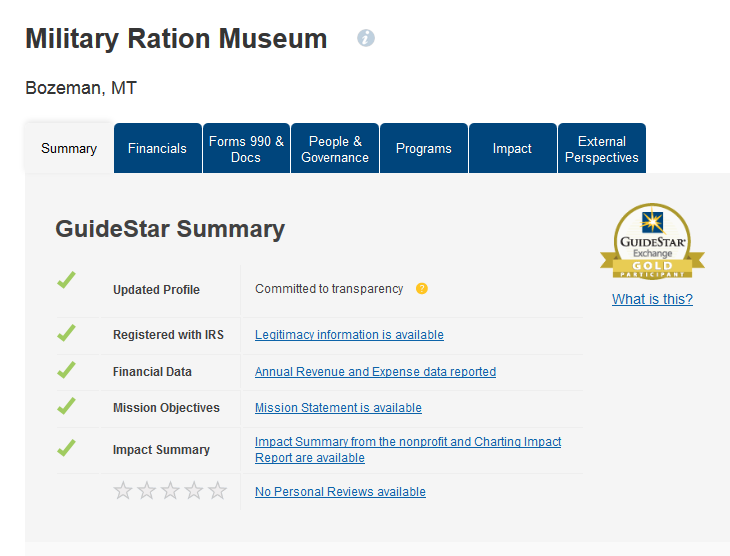Click the 'Bozeman, MT' location text
Viewport: 730px width, 556px height.
click(x=81, y=88)
